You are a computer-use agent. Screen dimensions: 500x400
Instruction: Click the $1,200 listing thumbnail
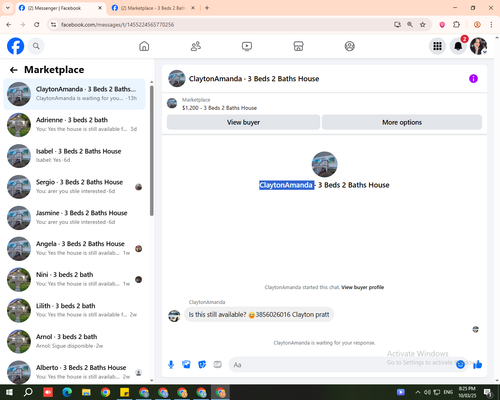(x=172, y=103)
